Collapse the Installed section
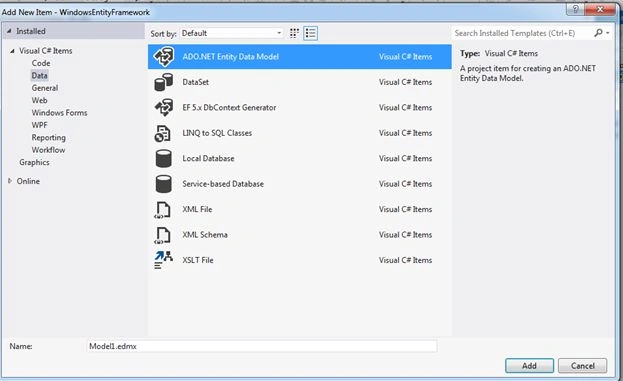Screen dimensions: 623x381 (x=9, y=31)
